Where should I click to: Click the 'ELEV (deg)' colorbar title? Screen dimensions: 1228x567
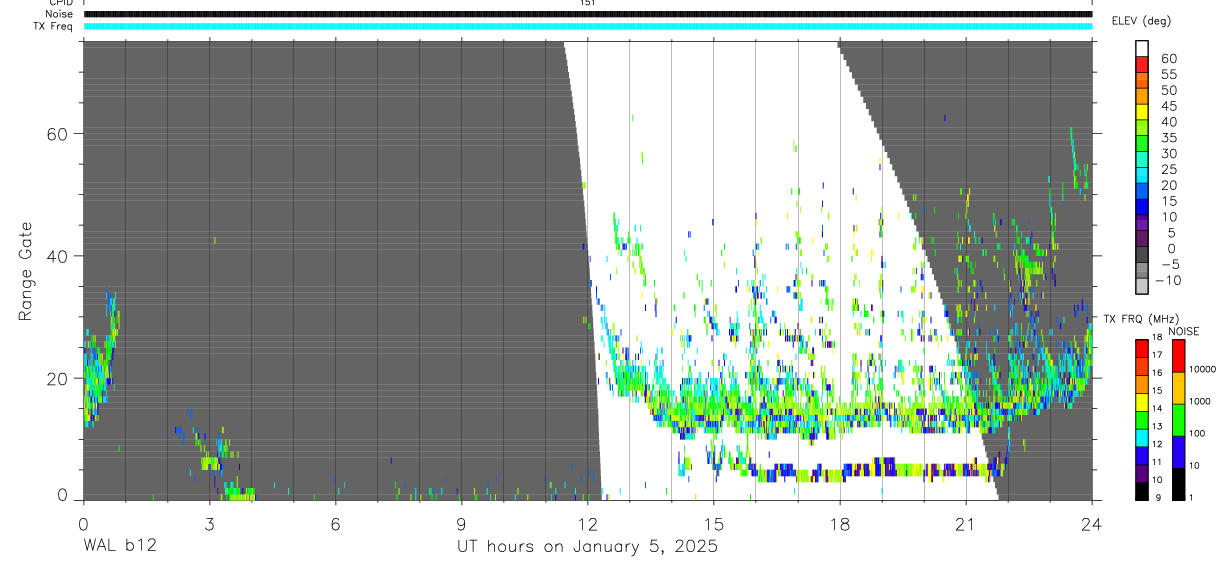point(1141,21)
